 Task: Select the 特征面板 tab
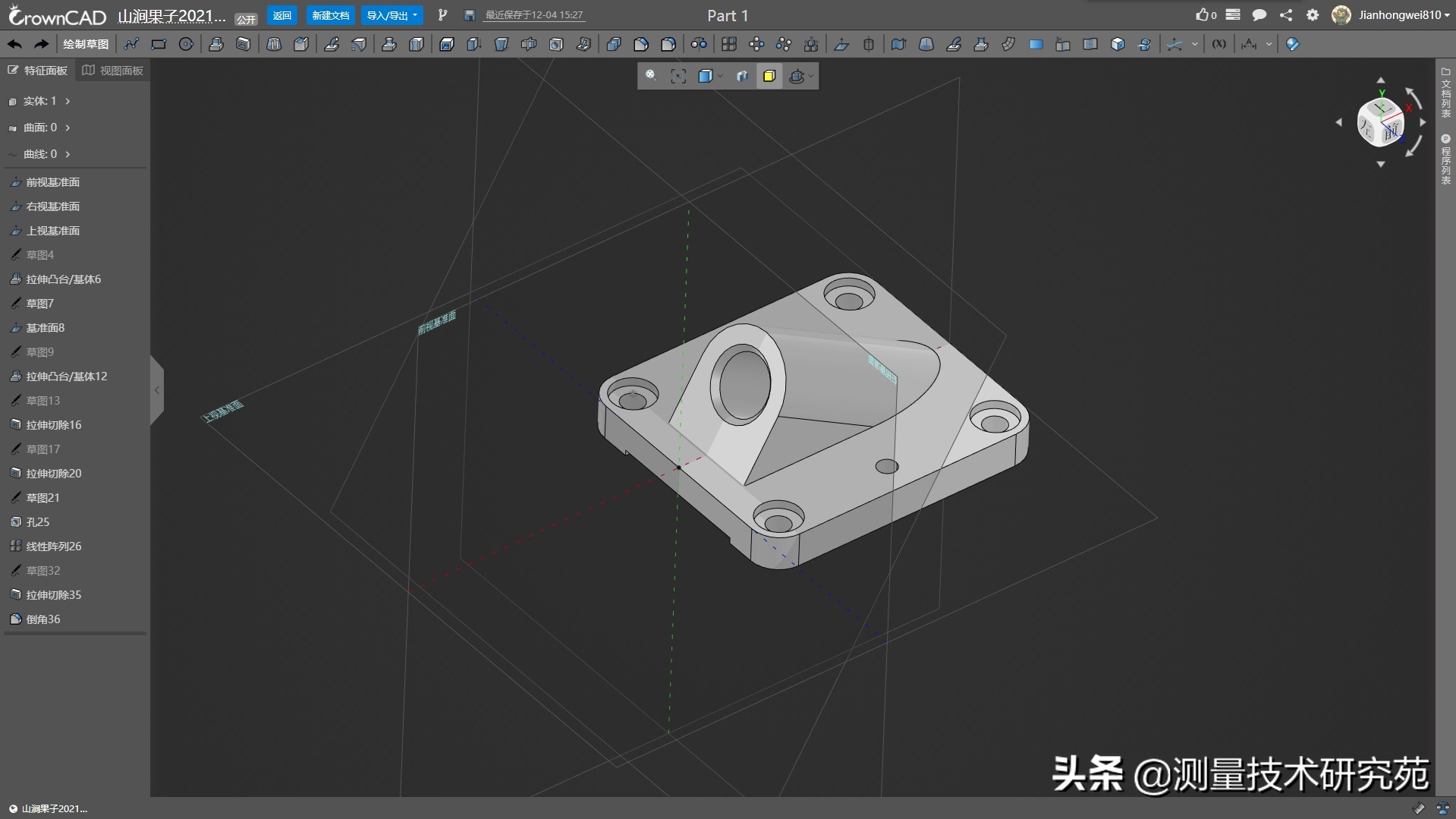[x=38, y=71]
